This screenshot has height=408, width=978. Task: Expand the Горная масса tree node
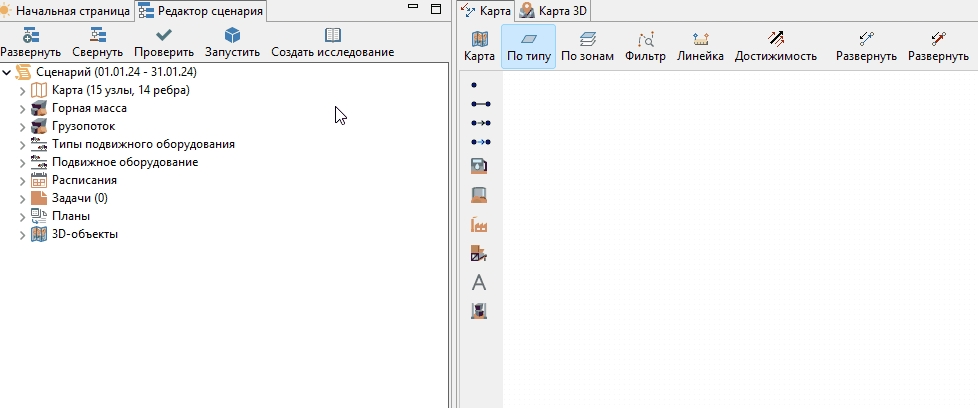(x=22, y=109)
